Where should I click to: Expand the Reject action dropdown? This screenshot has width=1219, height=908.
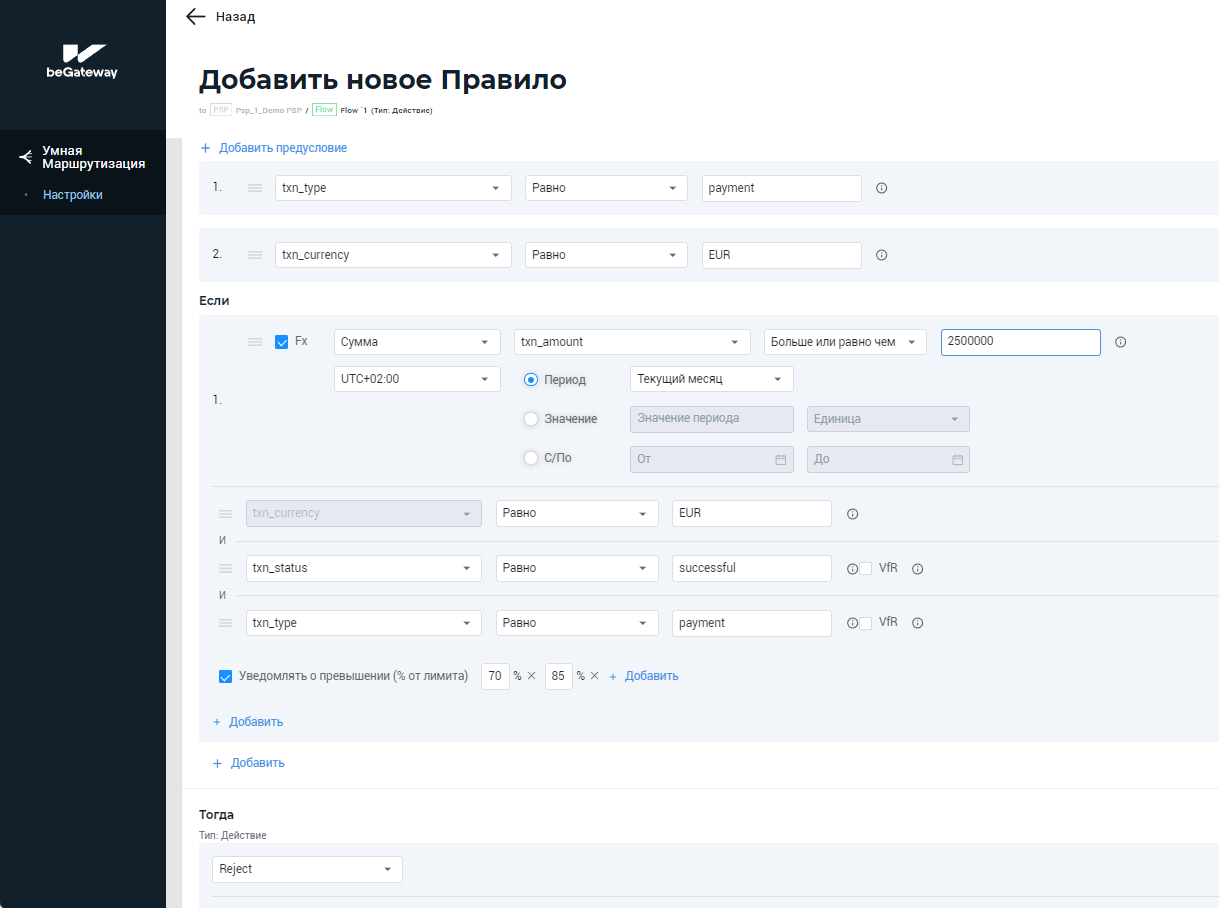[x=307, y=869]
